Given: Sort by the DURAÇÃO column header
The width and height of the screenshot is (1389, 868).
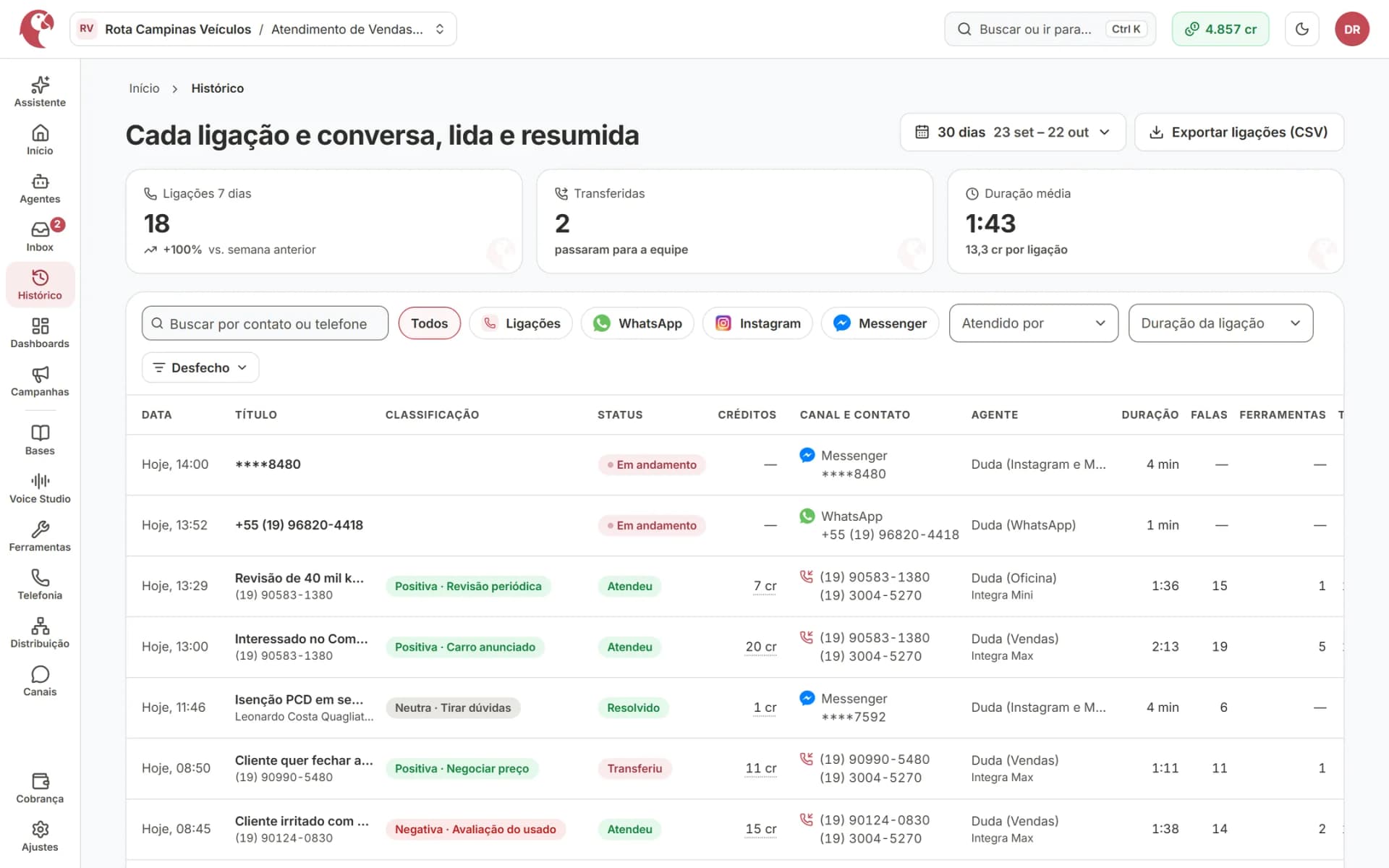Looking at the screenshot, I should 1150,414.
